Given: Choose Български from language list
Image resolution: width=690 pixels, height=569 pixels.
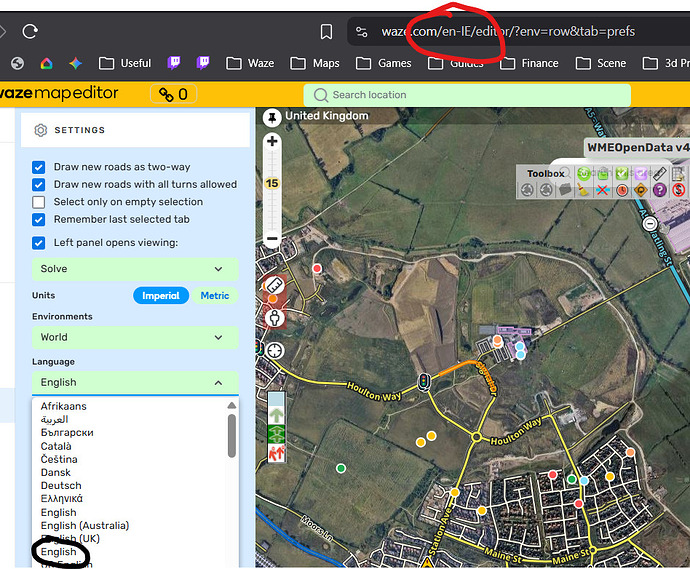Looking at the screenshot, I should tap(67, 433).
